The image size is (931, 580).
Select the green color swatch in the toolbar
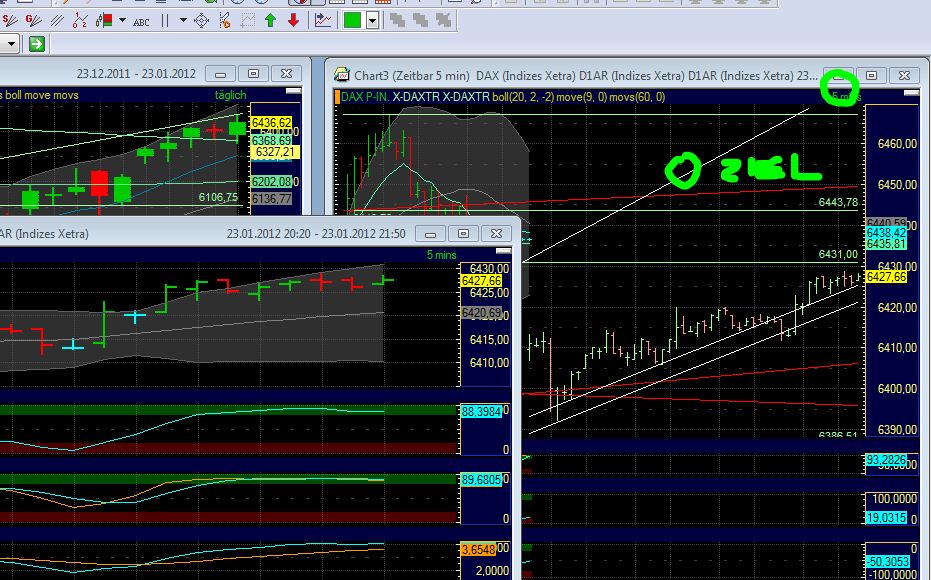[x=354, y=20]
